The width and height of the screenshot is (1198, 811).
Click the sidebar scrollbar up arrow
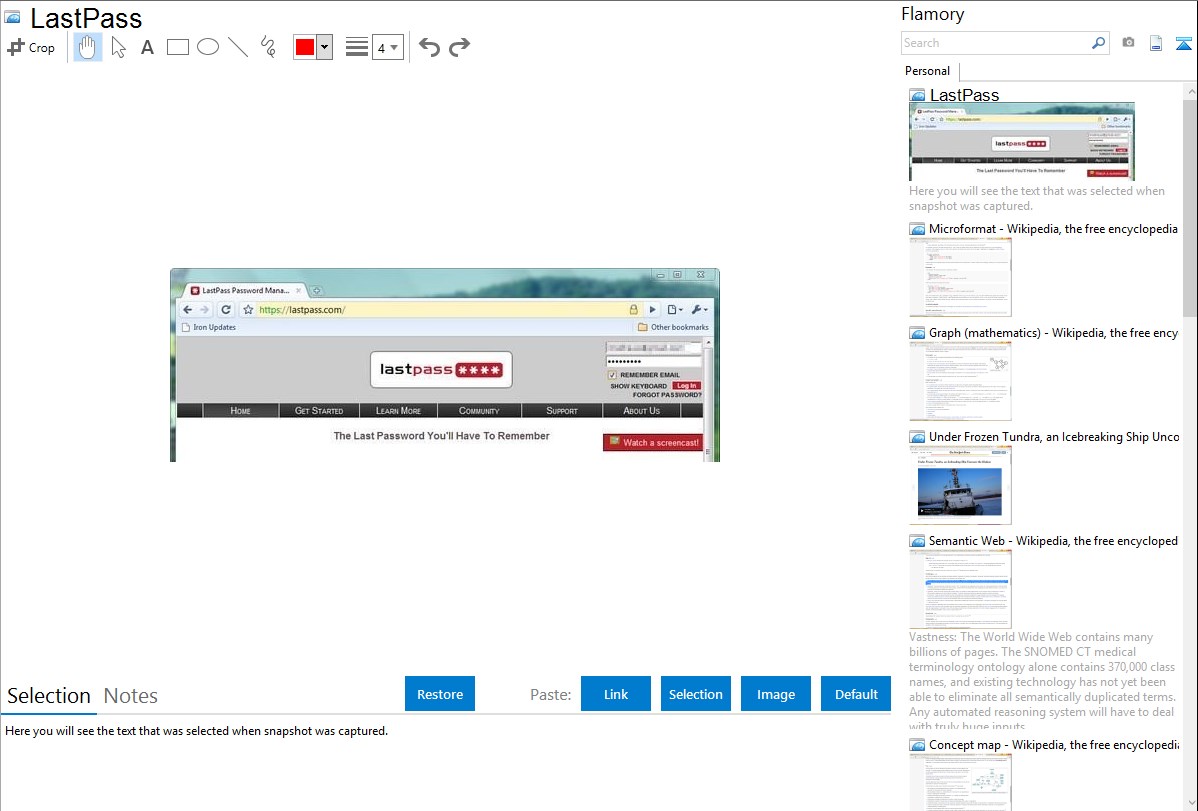pyautogui.click(x=1190, y=91)
